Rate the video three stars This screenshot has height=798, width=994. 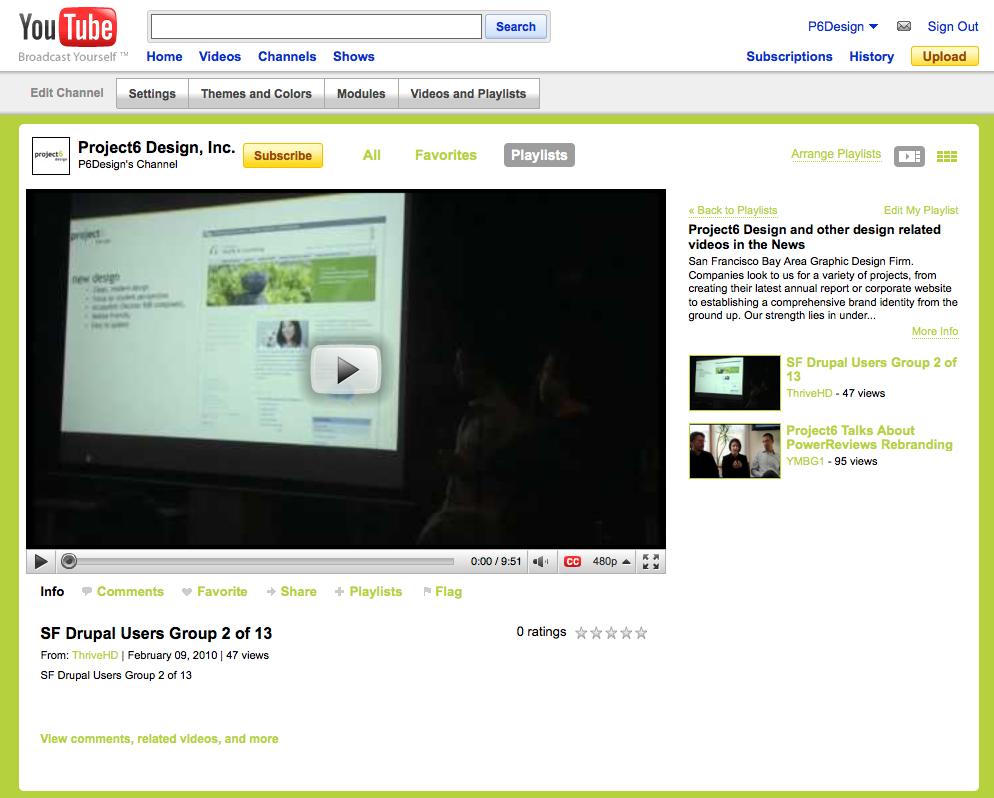(611, 633)
